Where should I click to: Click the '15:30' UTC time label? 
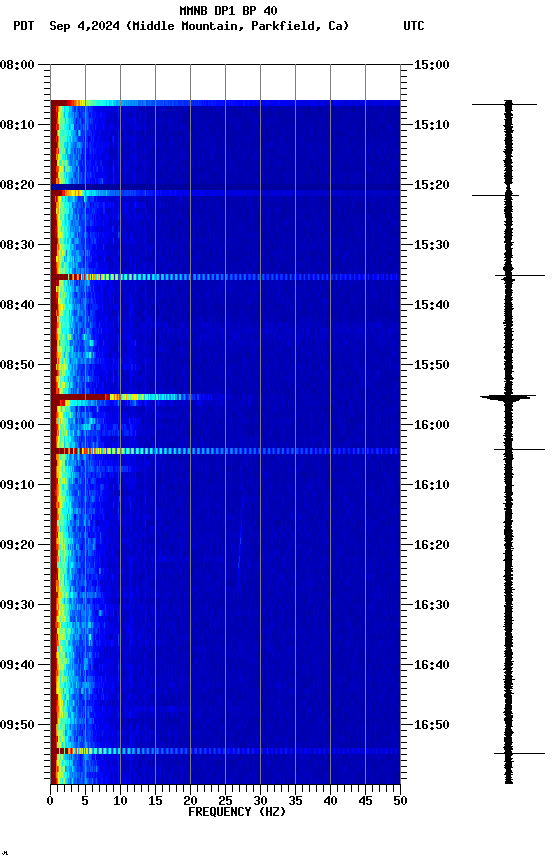[x=432, y=245]
